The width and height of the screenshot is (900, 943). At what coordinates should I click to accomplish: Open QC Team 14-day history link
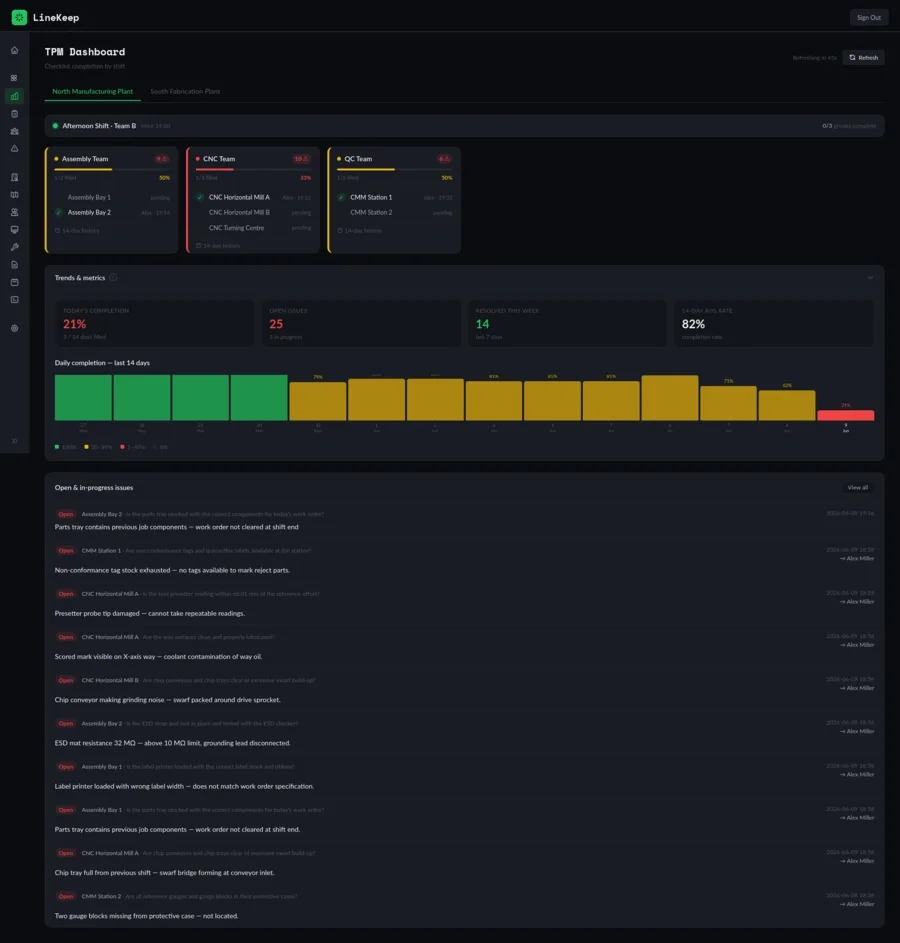(x=360, y=231)
